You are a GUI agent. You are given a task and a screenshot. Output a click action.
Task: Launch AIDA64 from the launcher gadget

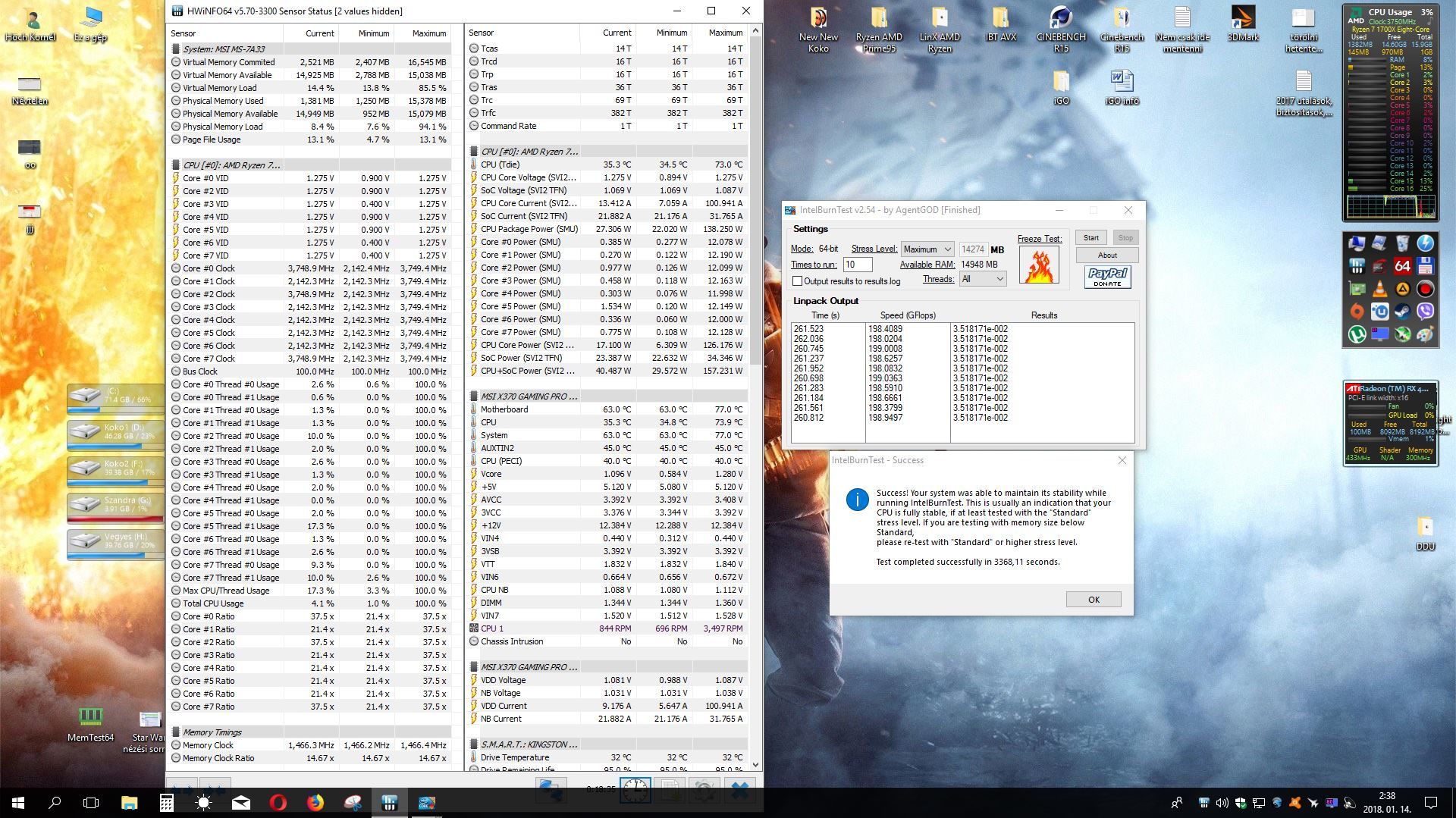1403,266
